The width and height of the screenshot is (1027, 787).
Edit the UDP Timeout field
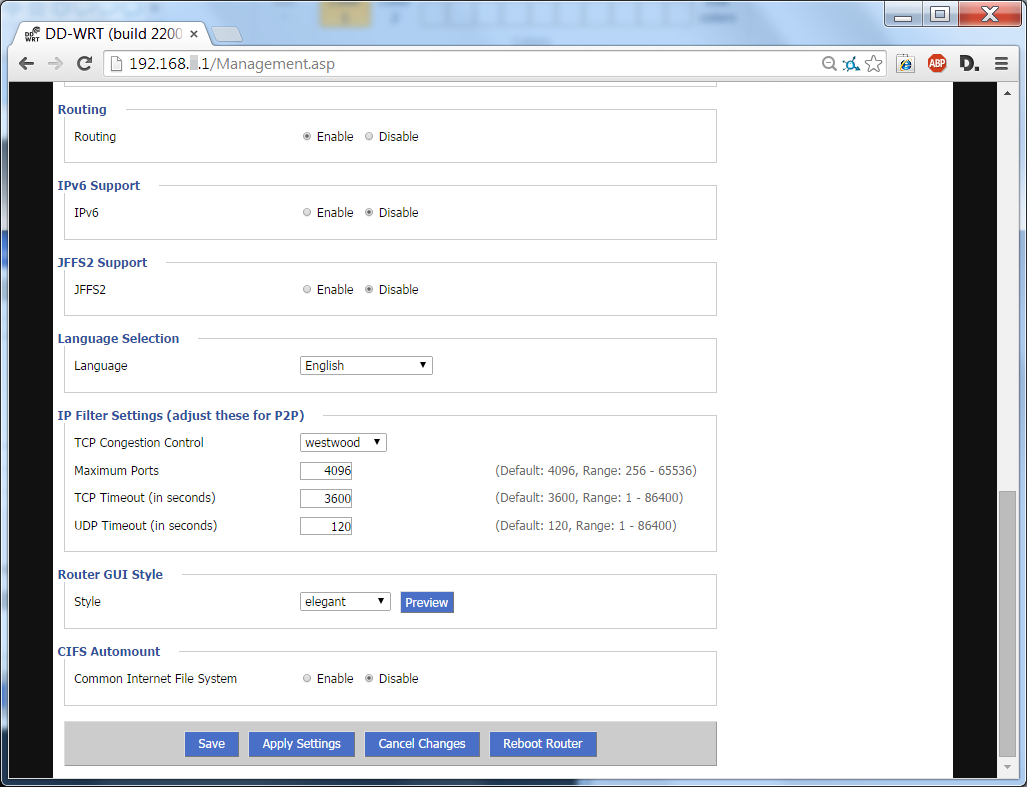pos(326,526)
